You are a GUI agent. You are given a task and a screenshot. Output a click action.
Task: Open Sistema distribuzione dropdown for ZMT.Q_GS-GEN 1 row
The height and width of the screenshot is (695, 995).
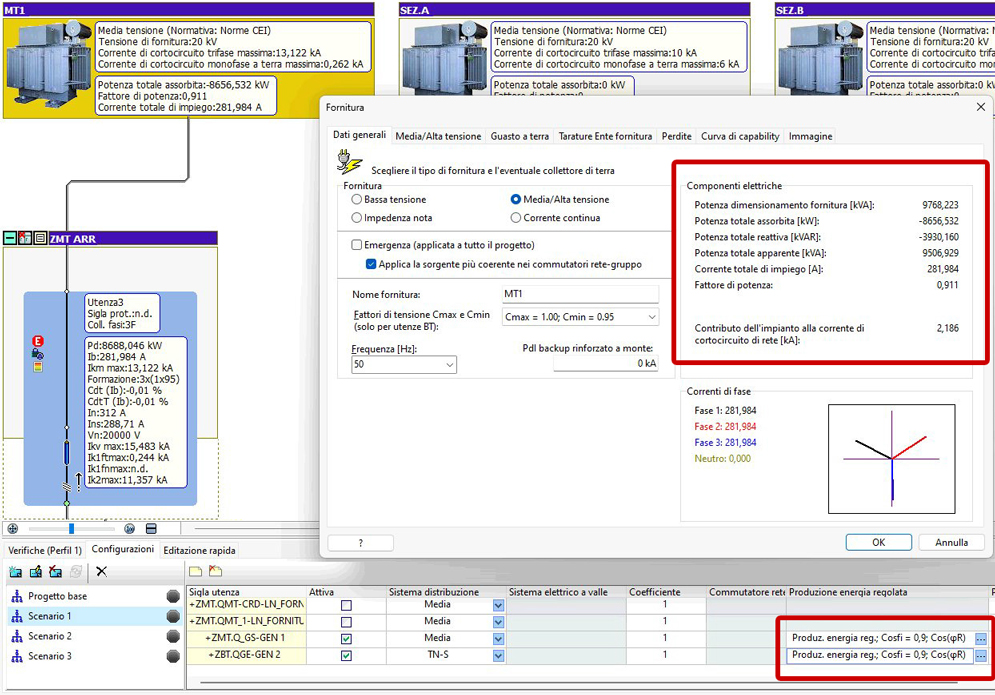pyautogui.click(x=498, y=639)
